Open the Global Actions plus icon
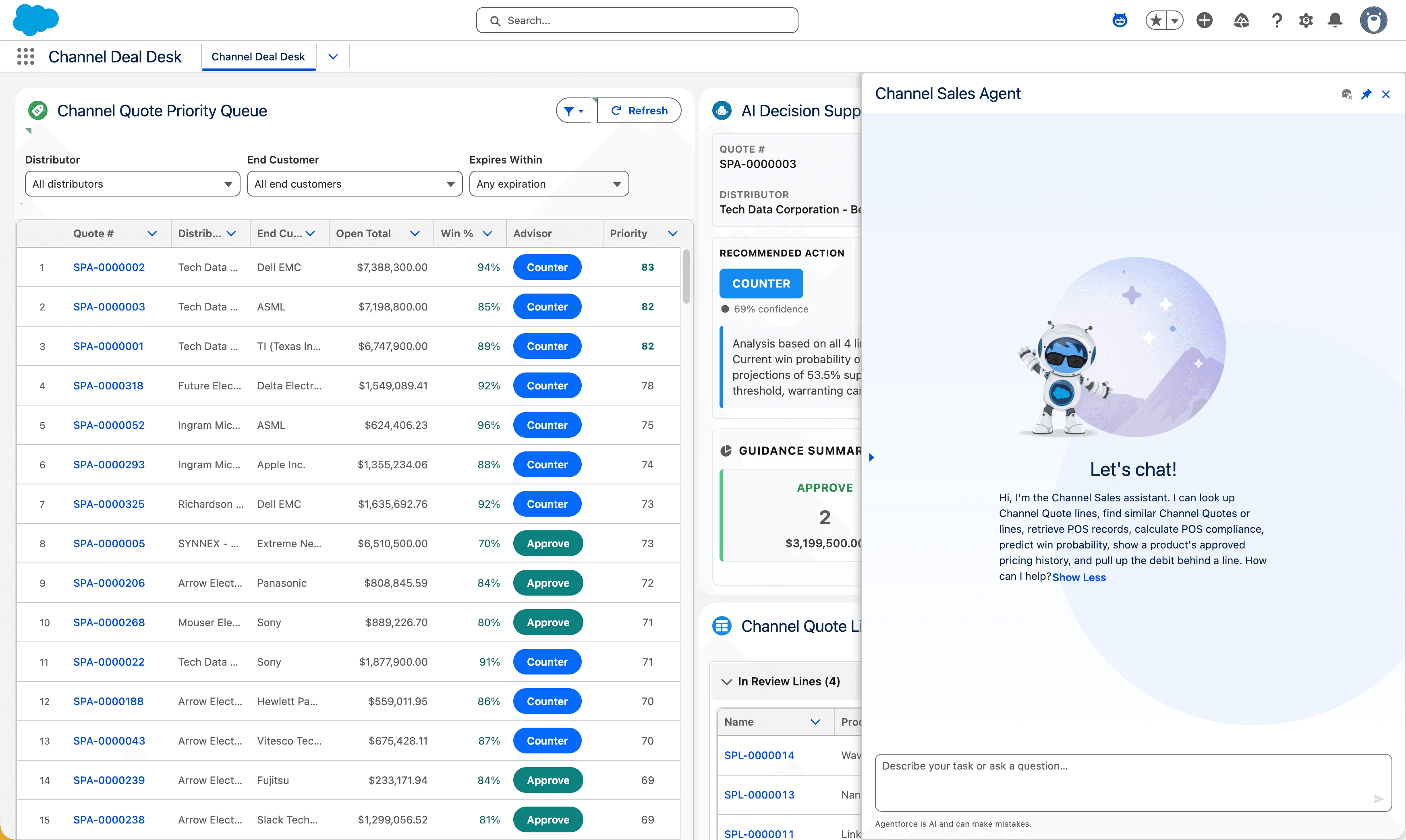Screen dimensions: 1406x840 click(1205, 21)
